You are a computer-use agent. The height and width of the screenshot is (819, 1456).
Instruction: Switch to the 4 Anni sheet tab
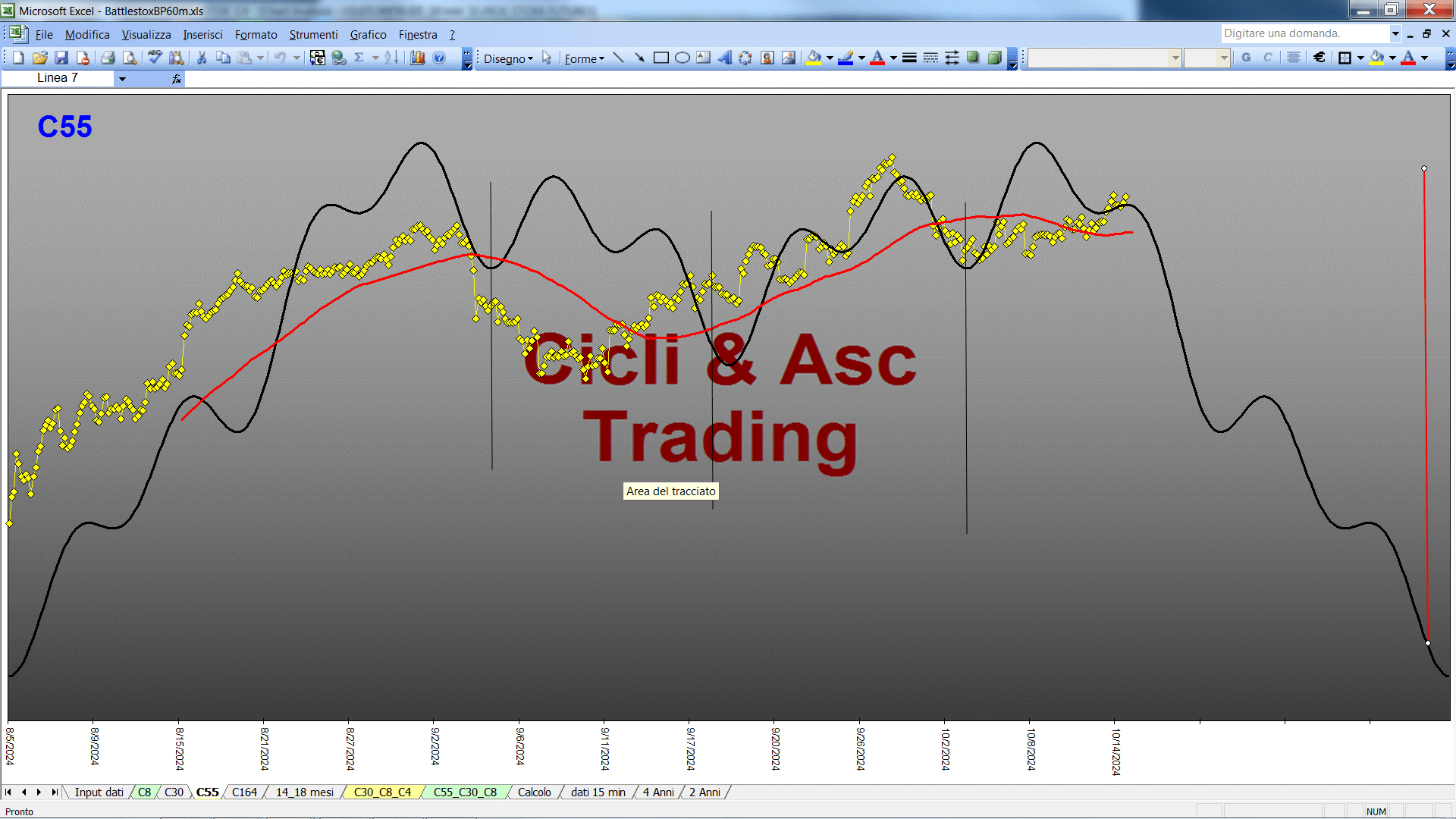(x=658, y=792)
